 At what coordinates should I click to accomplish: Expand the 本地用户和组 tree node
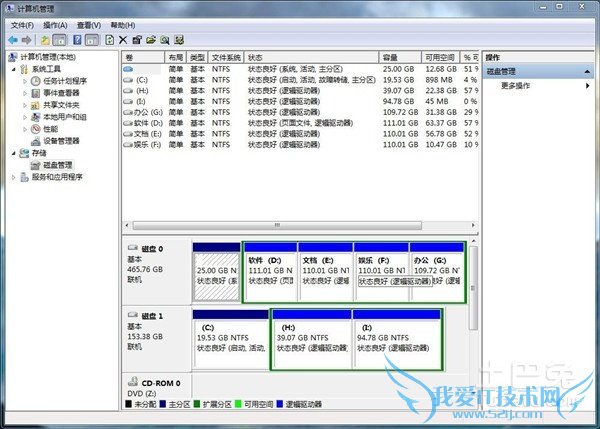click(x=25, y=117)
